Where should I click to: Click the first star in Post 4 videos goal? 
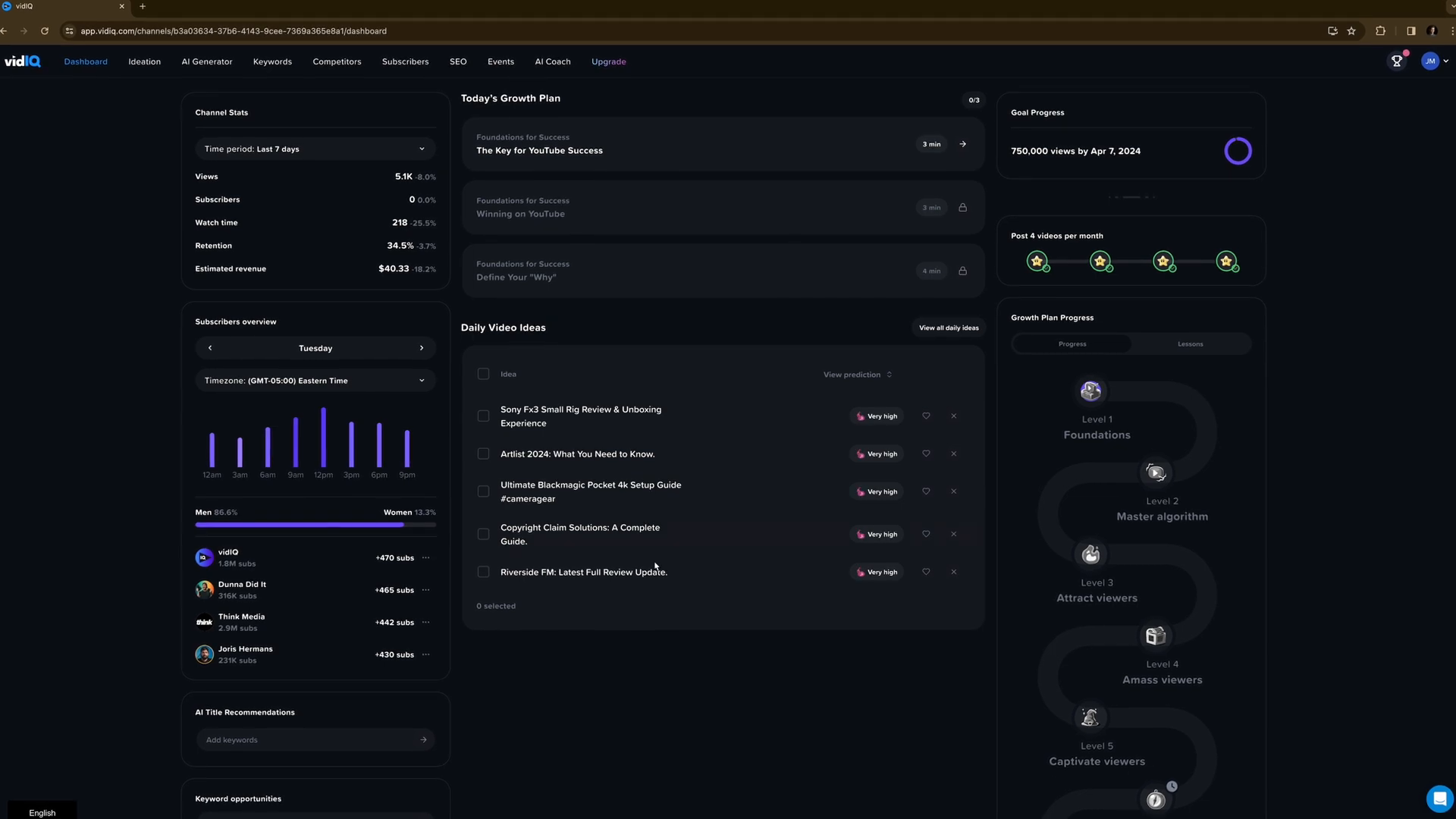pos(1037,262)
